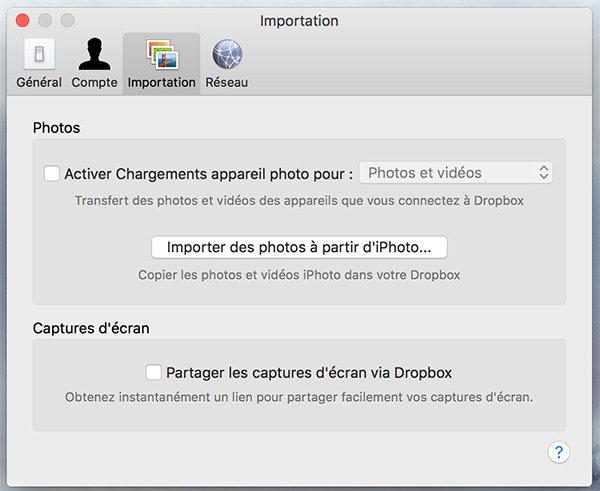Viewport: 600px width, 491px height.
Task: Open the Général switch icon pane
Action: [39, 54]
